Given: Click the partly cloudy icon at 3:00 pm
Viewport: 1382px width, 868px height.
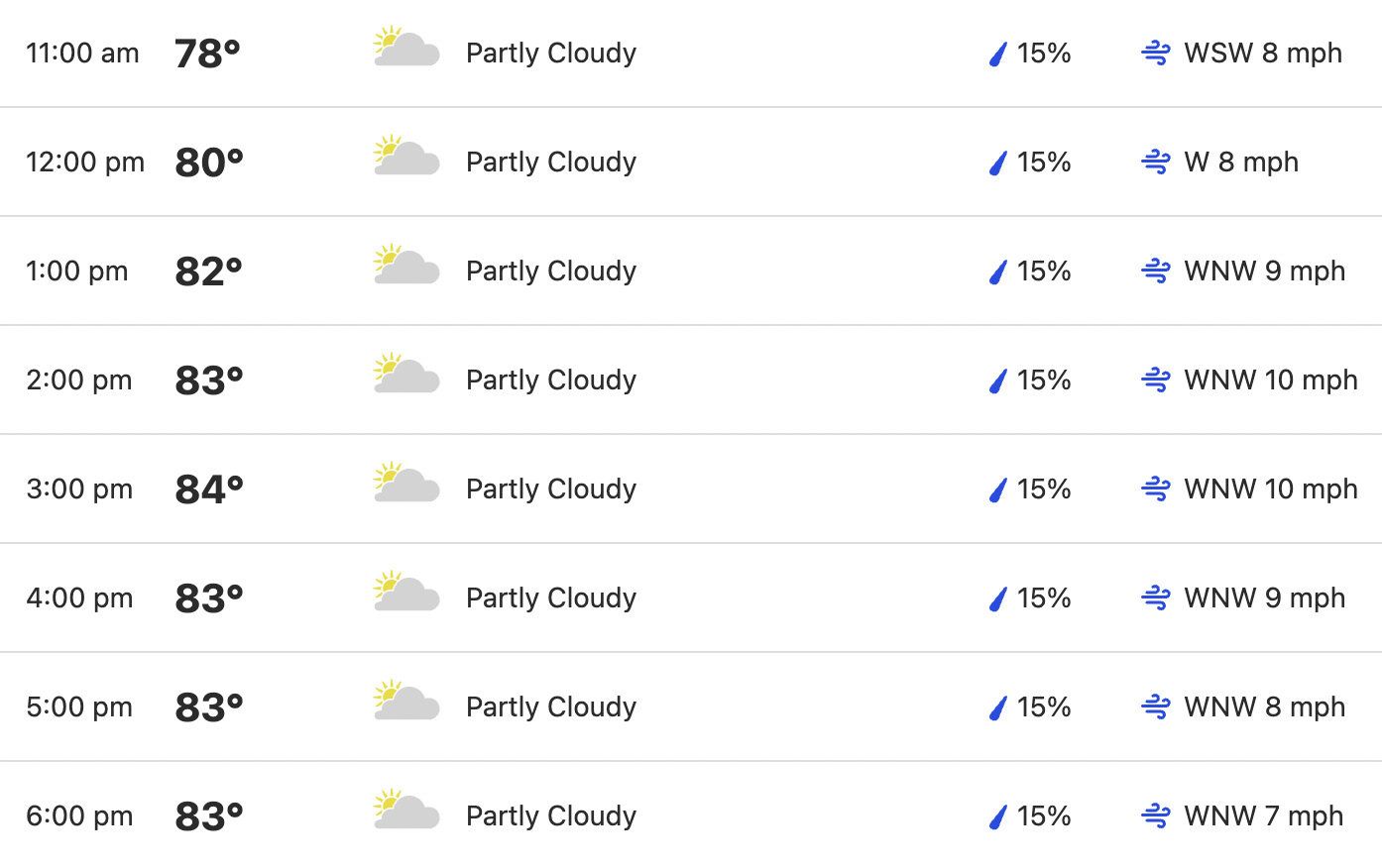Looking at the screenshot, I should click(x=406, y=483).
